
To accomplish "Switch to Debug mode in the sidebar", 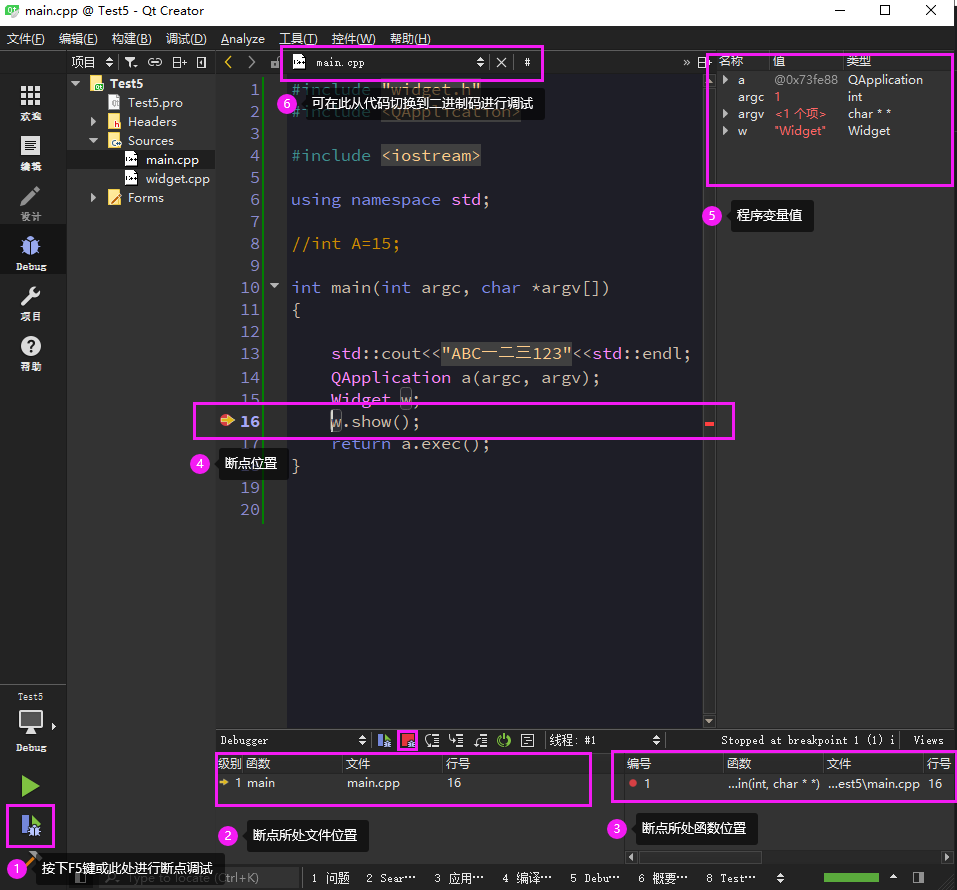I will [x=31, y=243].
